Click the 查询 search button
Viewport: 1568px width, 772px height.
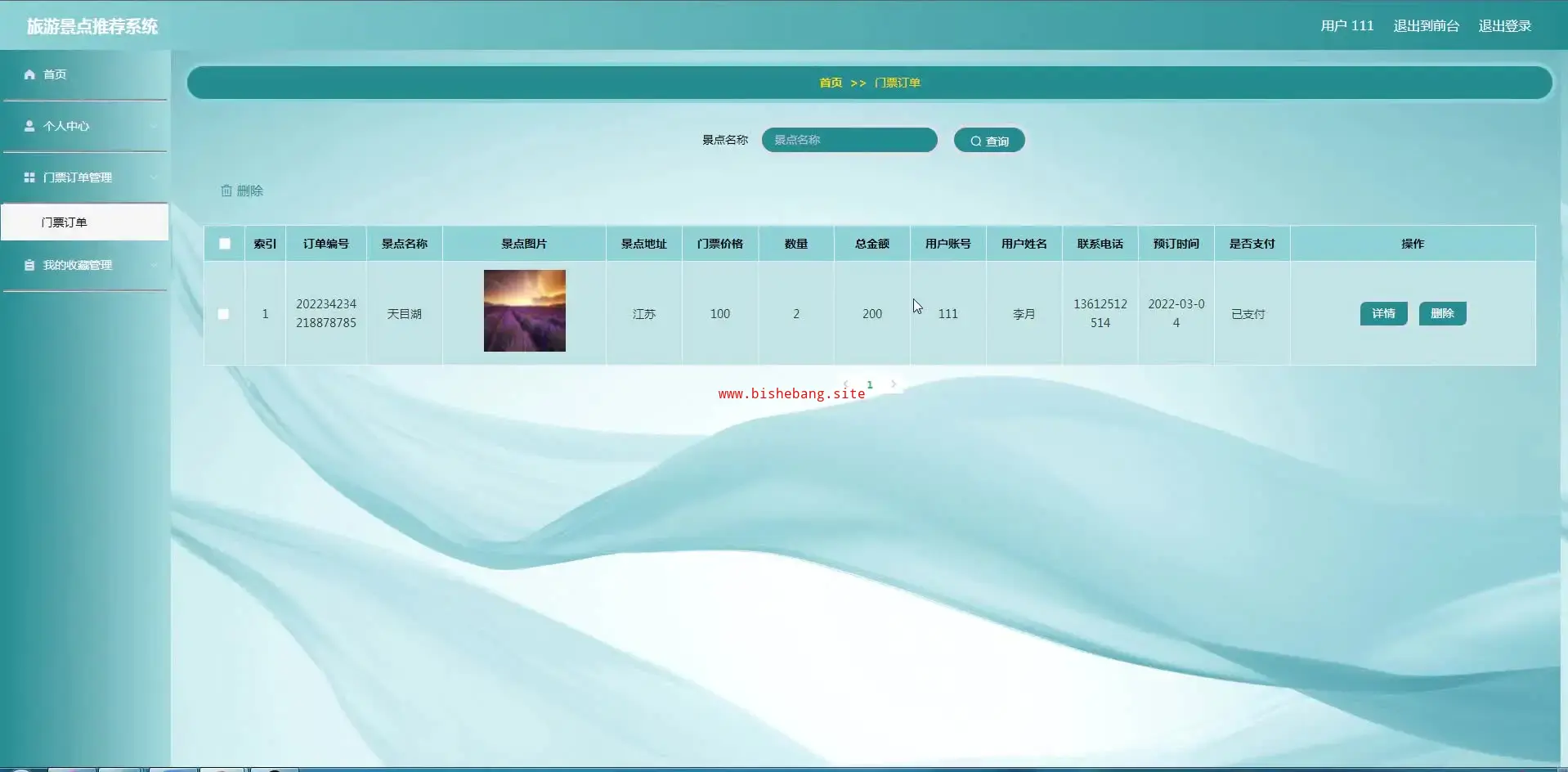point(989,141)
